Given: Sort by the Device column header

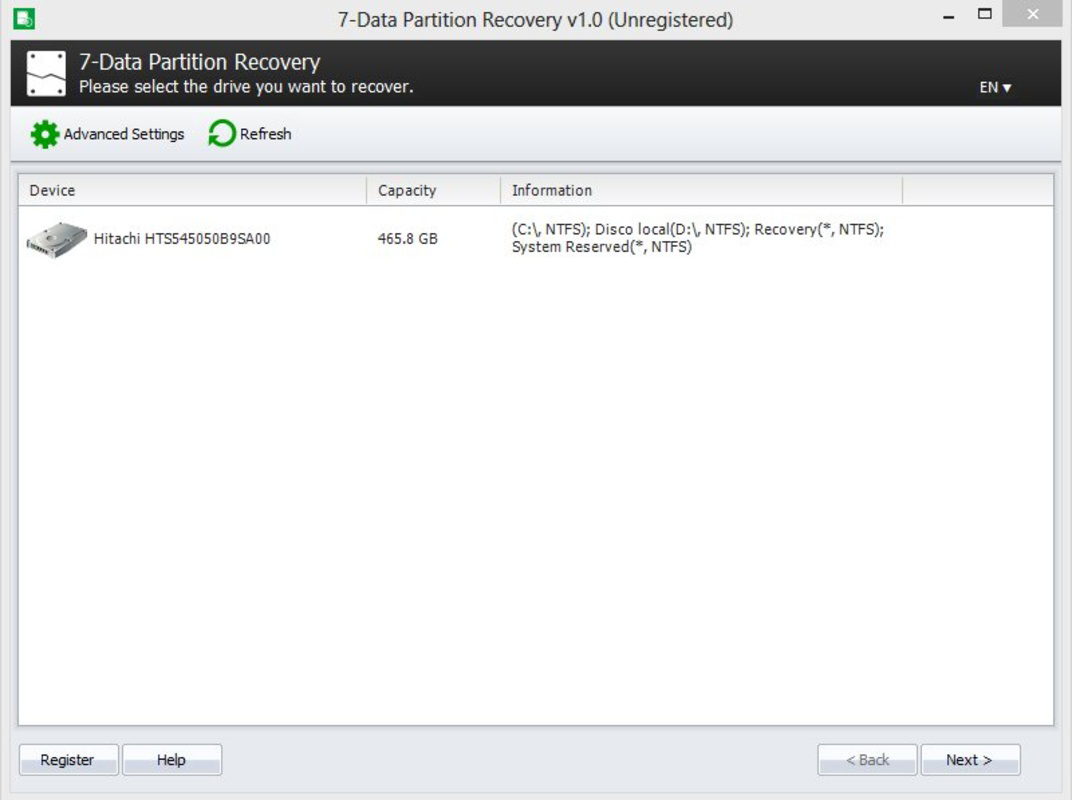Looking at the screenshot, I should pos(192,190).
